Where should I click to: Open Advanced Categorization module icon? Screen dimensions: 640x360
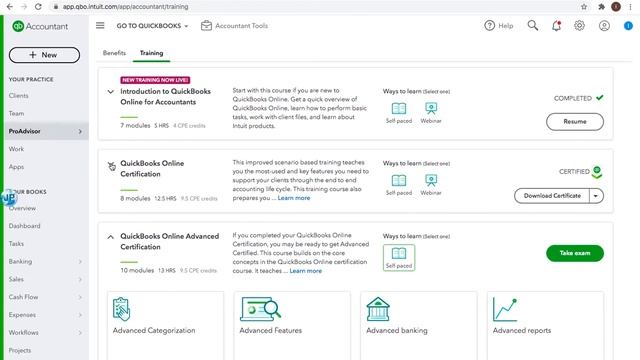point(121,309)
